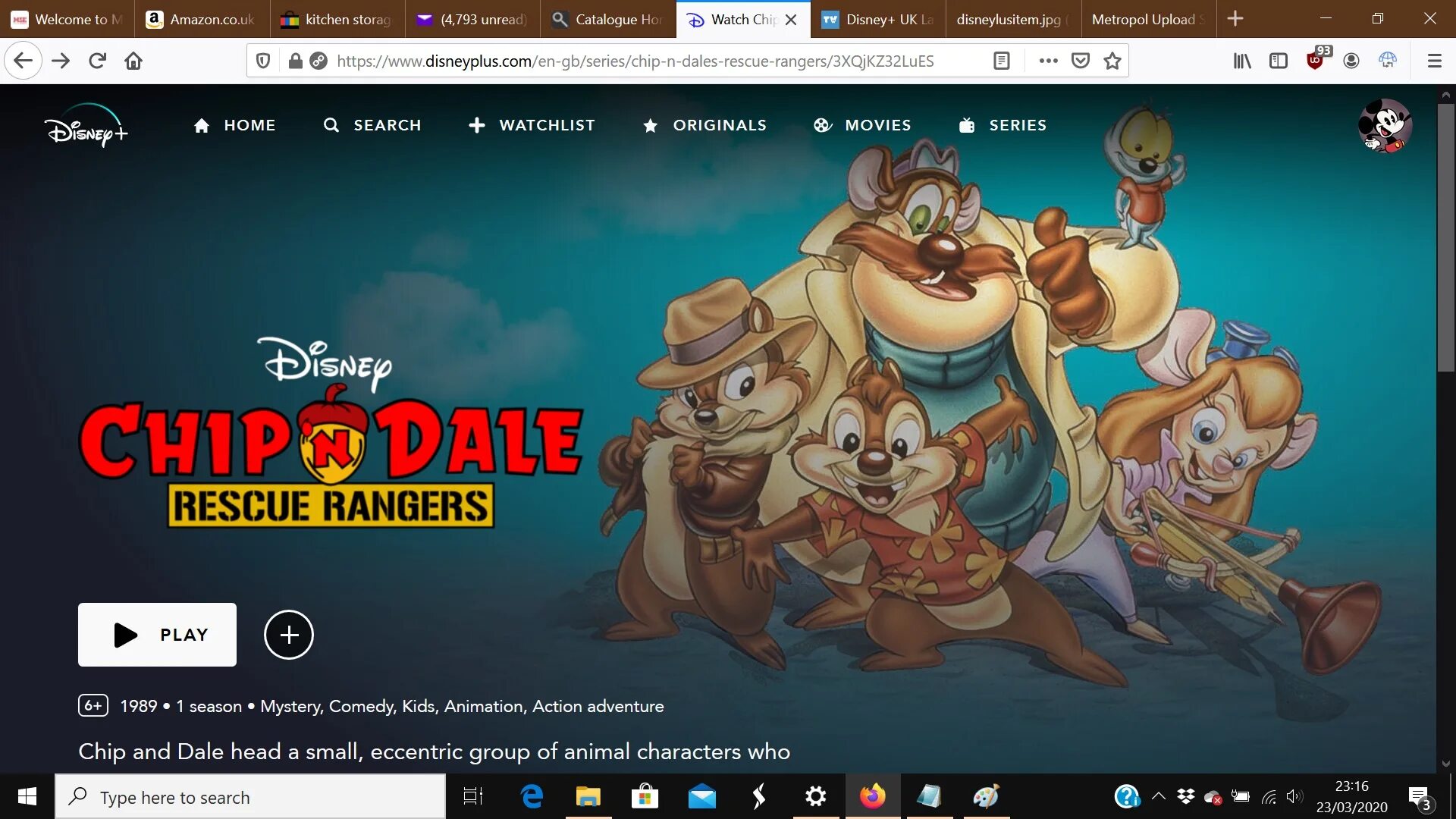
Task: Open Firefox home page button
Action: click(133, 61)
